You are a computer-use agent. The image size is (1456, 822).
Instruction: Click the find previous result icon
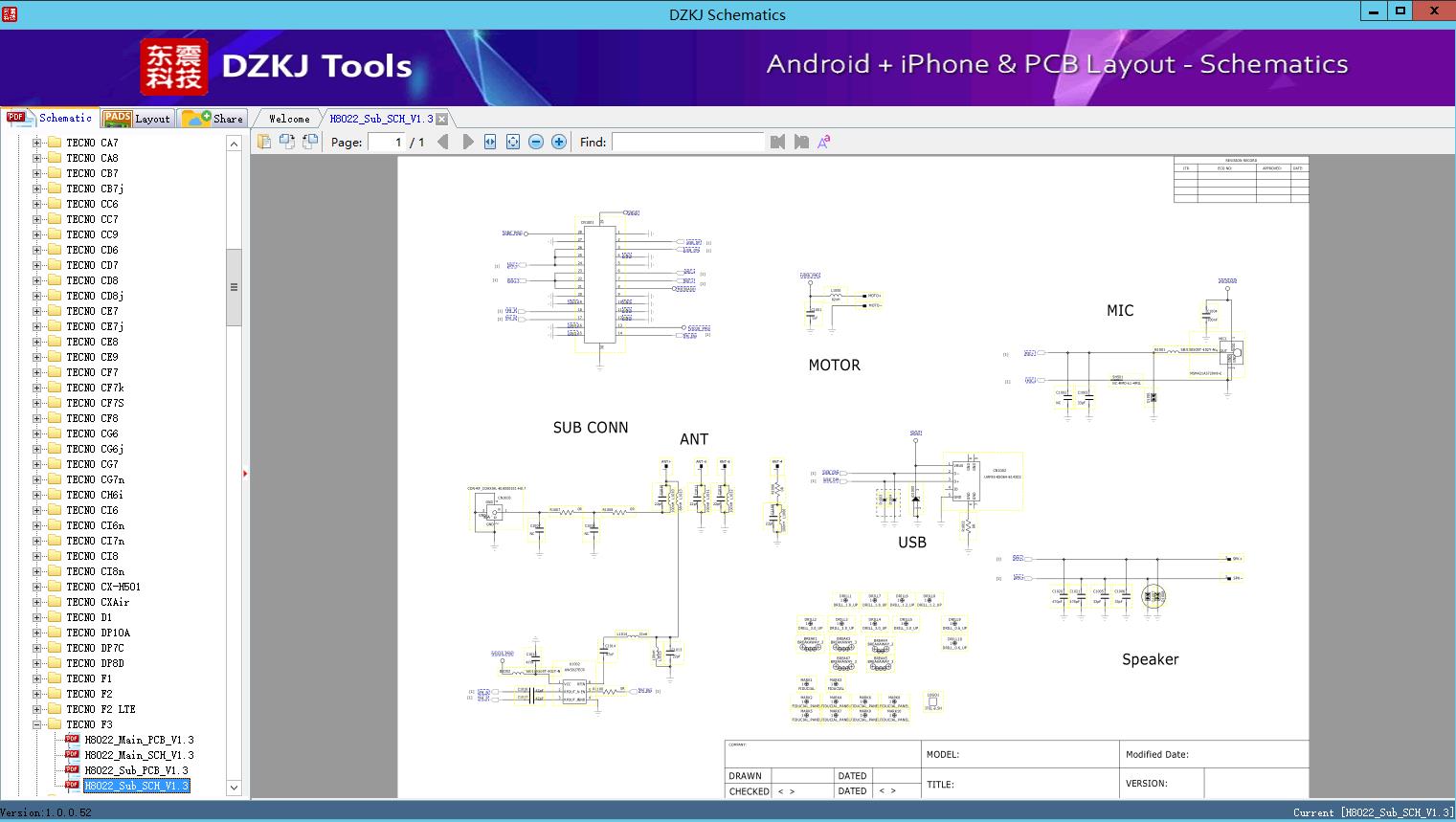[x=777, y=142]
